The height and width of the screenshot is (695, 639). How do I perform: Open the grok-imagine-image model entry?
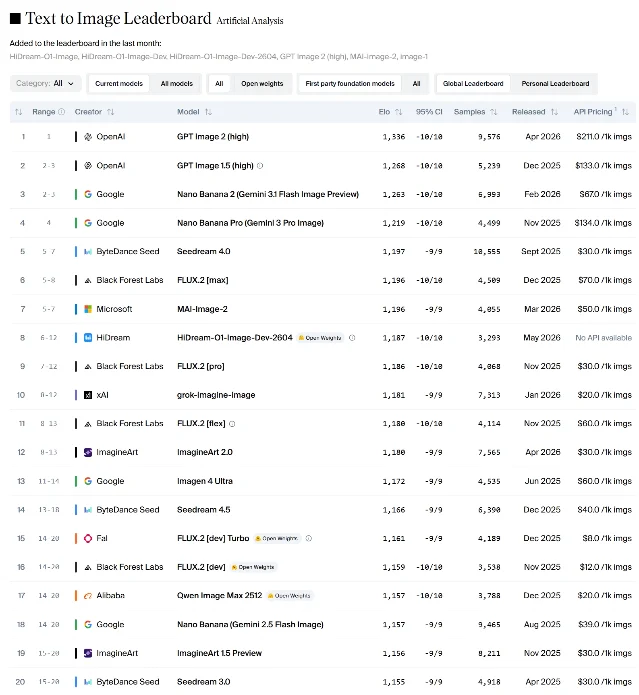[x=216, y=395]
